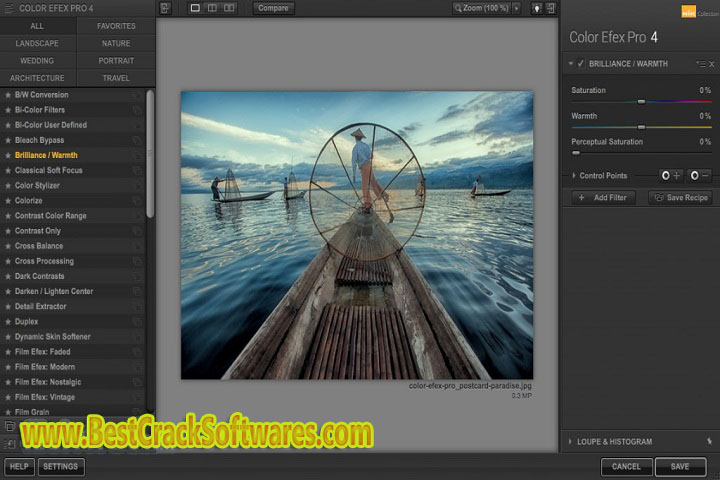The width and height of the screenshot is (720, 480).
Task: Select the TRAVEL category tab
Action: point(116,78)
